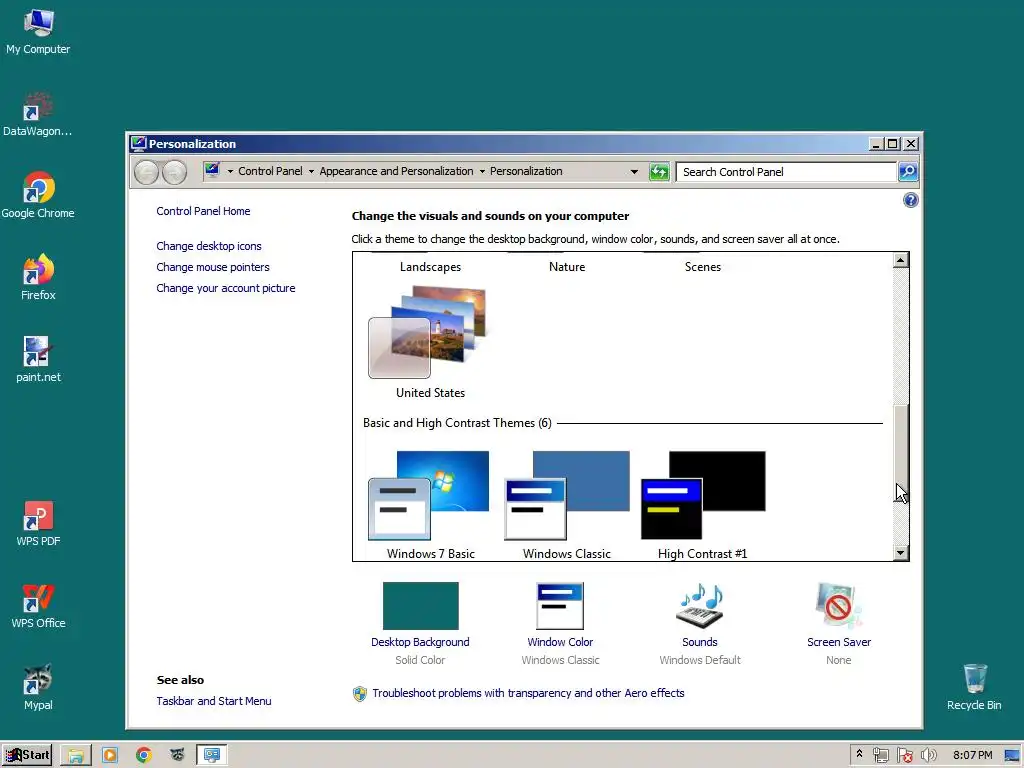Open Change your account picture link

pos(225,288)
